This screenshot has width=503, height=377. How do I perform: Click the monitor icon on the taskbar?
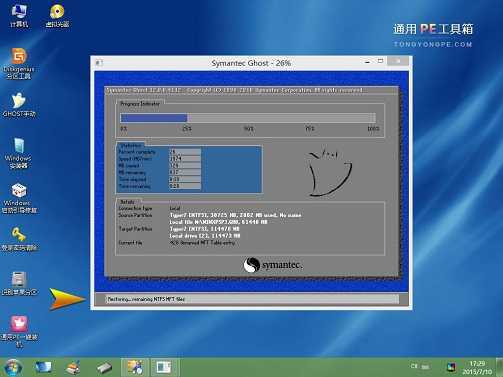[43, 367]
